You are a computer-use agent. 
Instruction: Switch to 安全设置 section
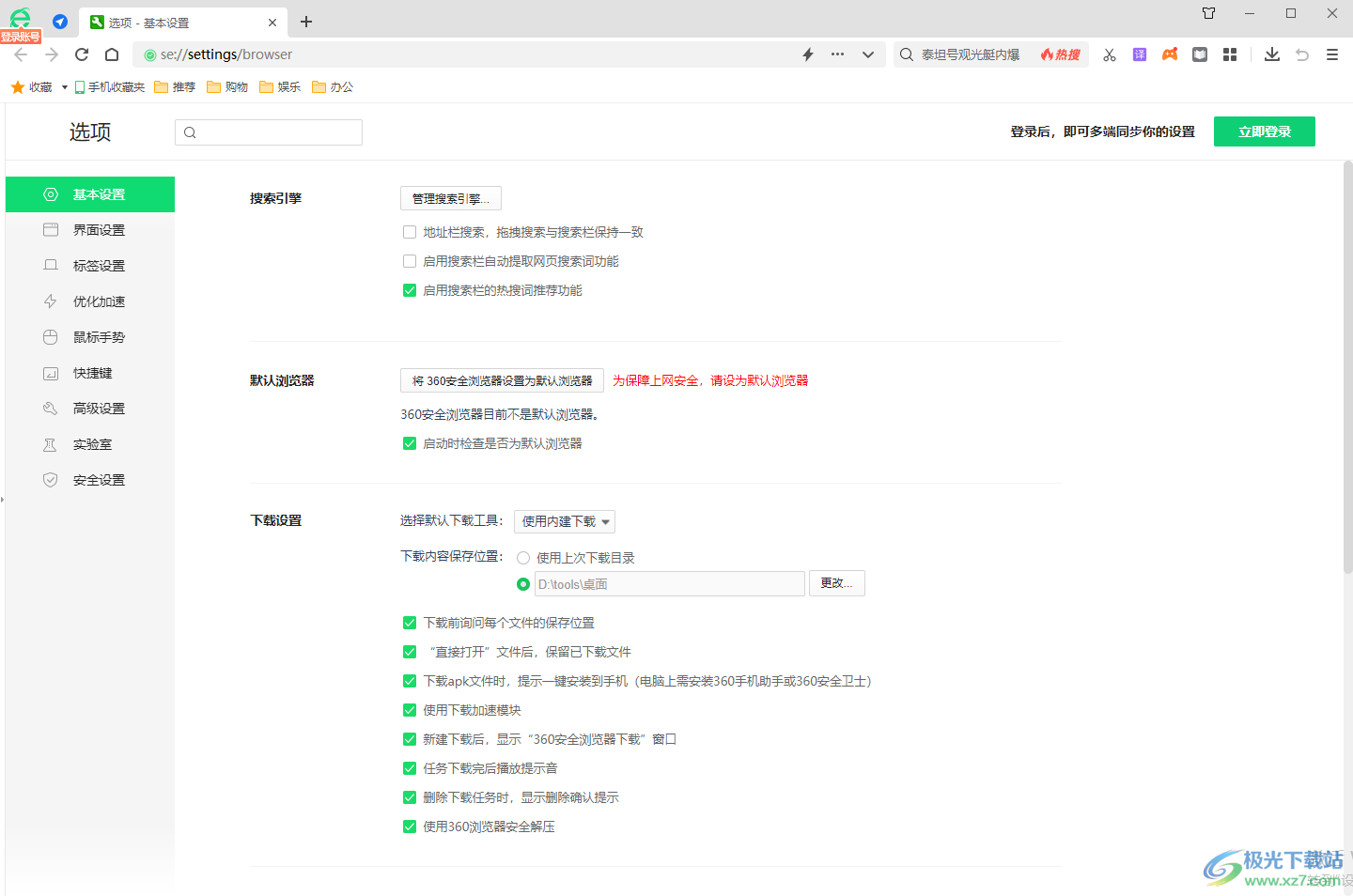point(90,480)
